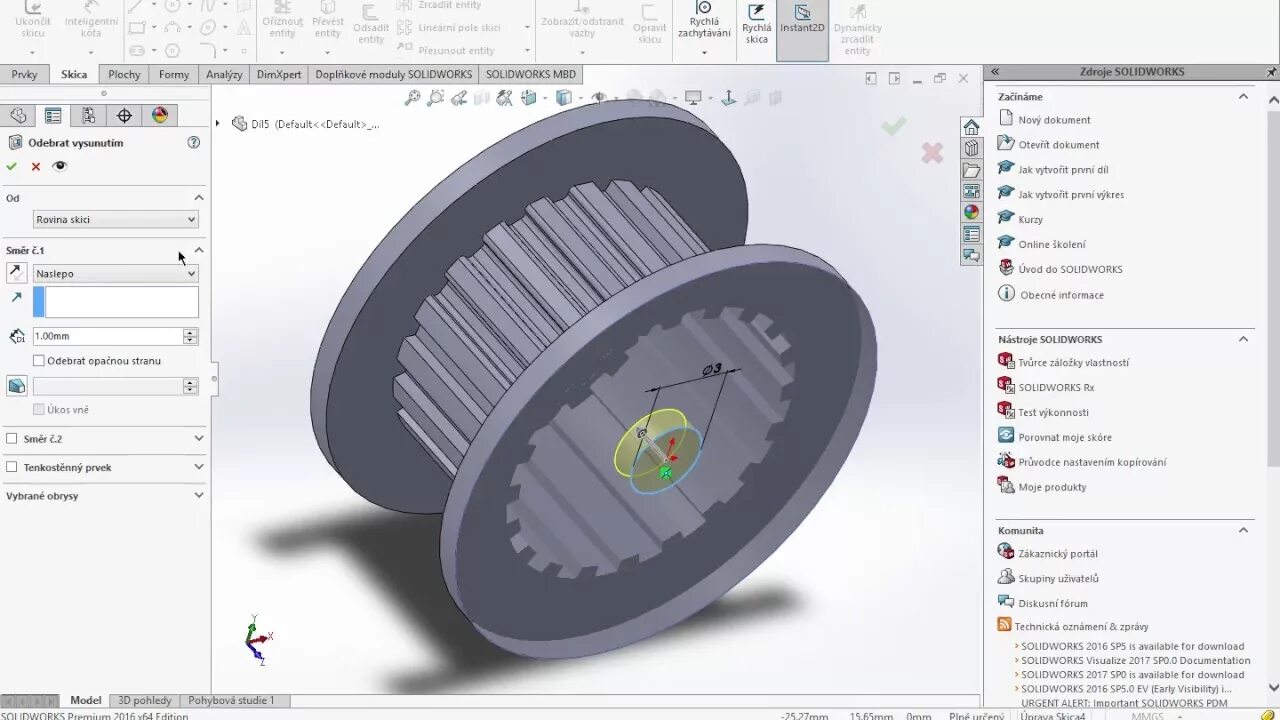
Task: Toggle detailed preview eye icon
Action: point(60,166)
